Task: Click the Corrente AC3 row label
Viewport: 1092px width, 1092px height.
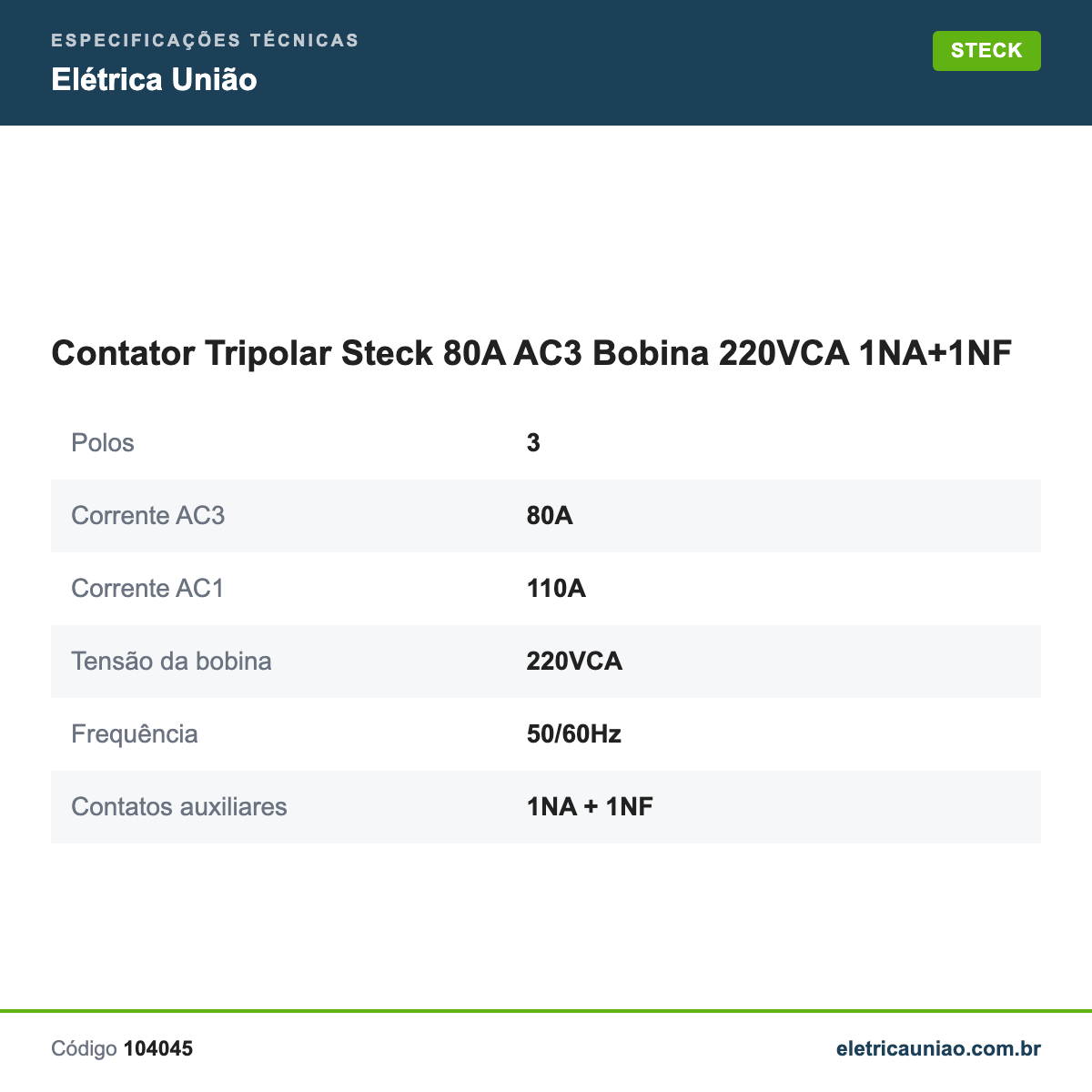Action: click(147, 516)
